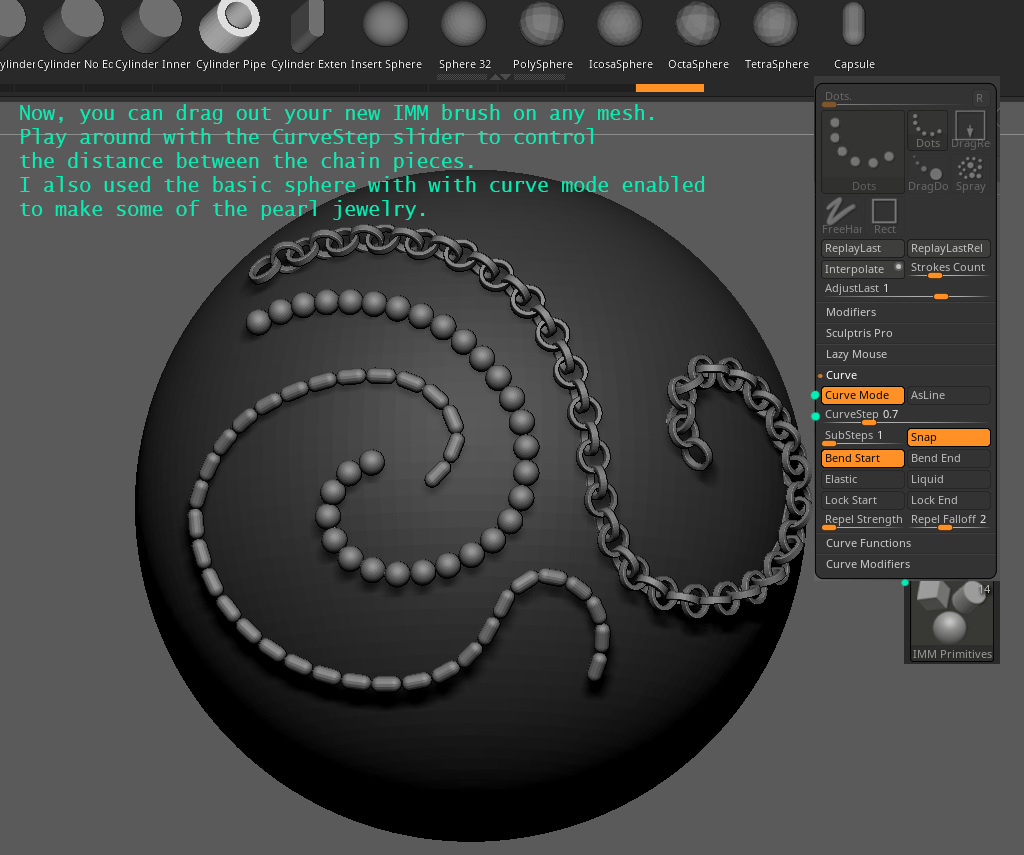Select the Rect stroke type

coord(884,213)
